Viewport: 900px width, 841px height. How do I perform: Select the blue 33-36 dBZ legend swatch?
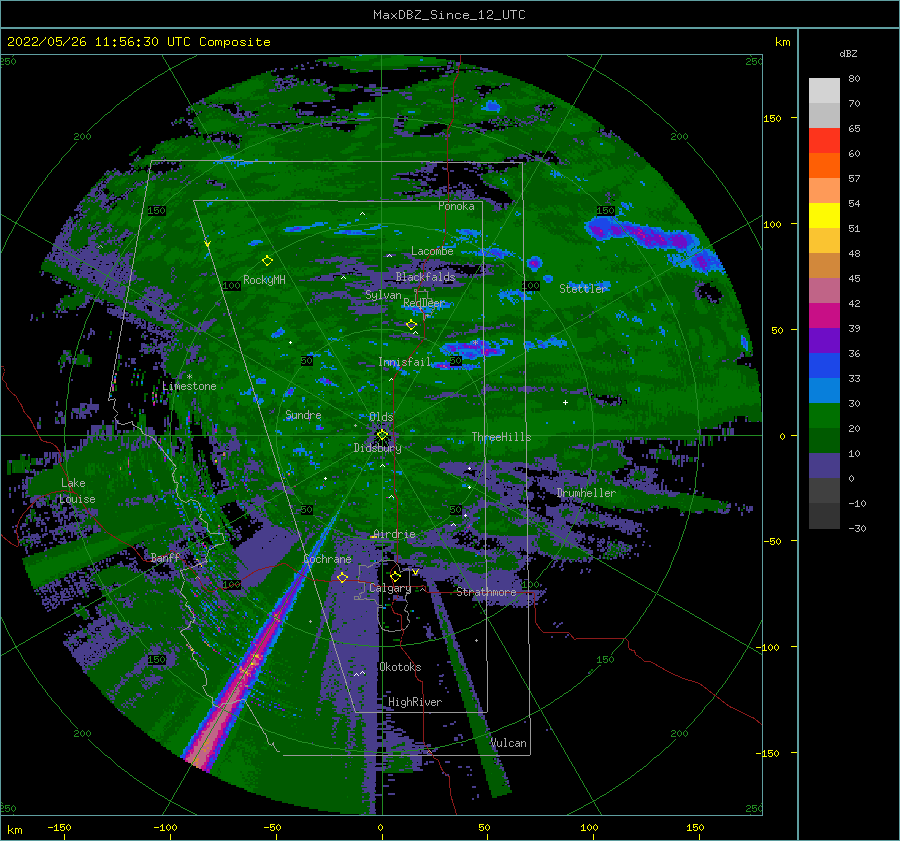824,366
